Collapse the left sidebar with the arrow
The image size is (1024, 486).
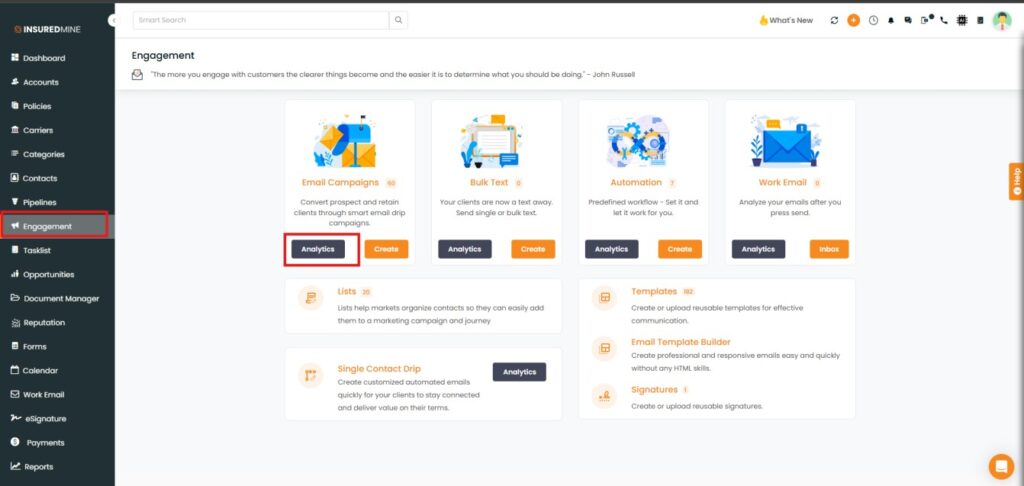tap(113, 20)
